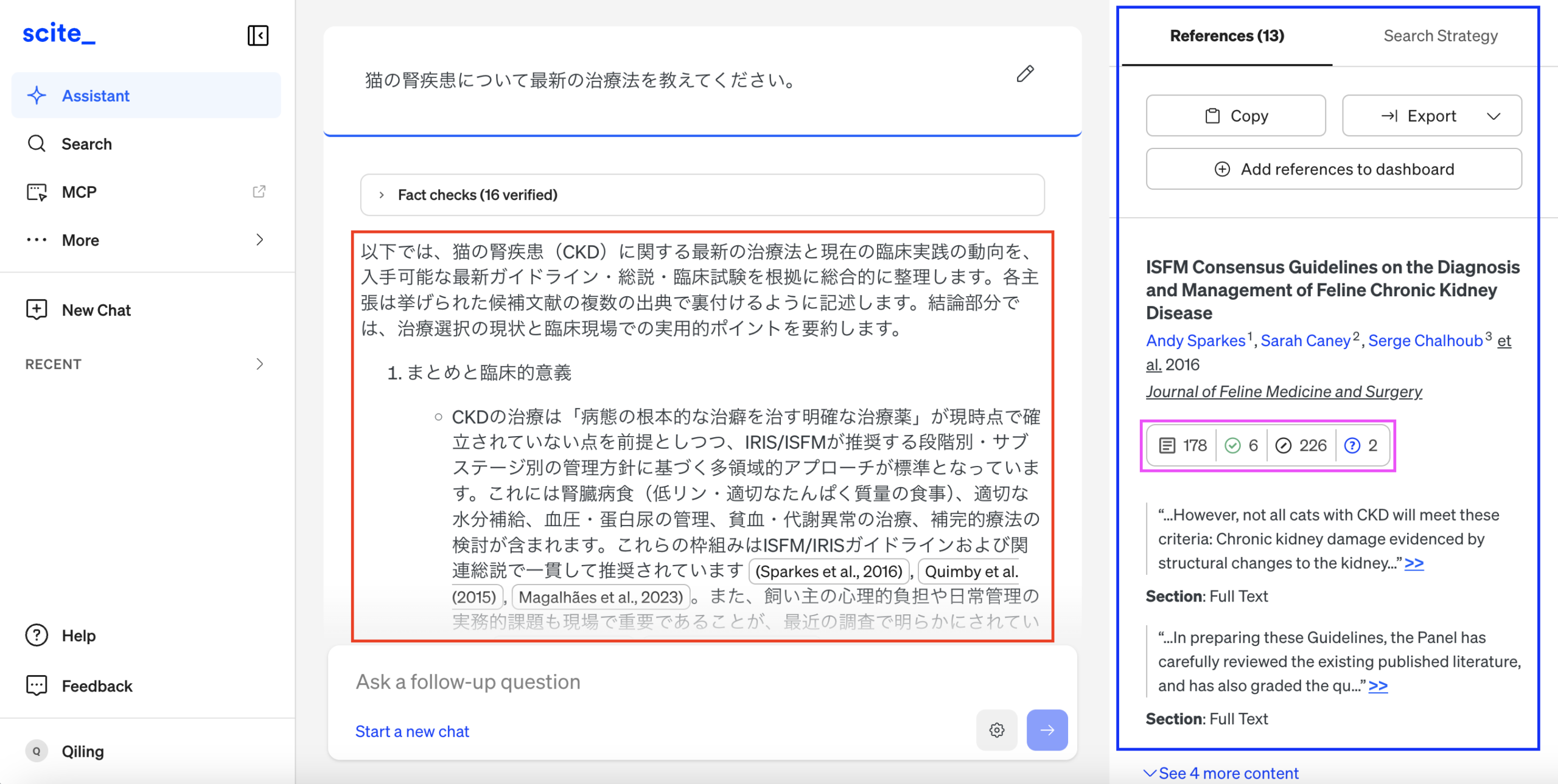Viewport: 1558px width, 784px height.
Task: Open the Export dropdown
Action: (1431, 116)
